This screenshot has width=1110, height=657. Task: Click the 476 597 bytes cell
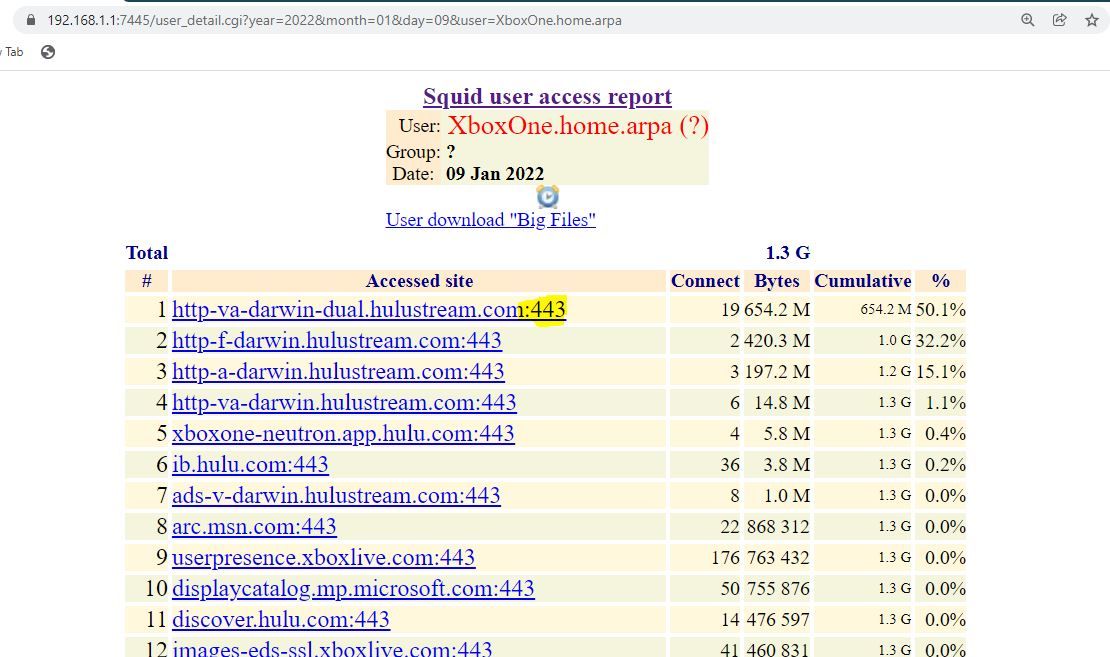pyautogui.click(x=778, y=620)
